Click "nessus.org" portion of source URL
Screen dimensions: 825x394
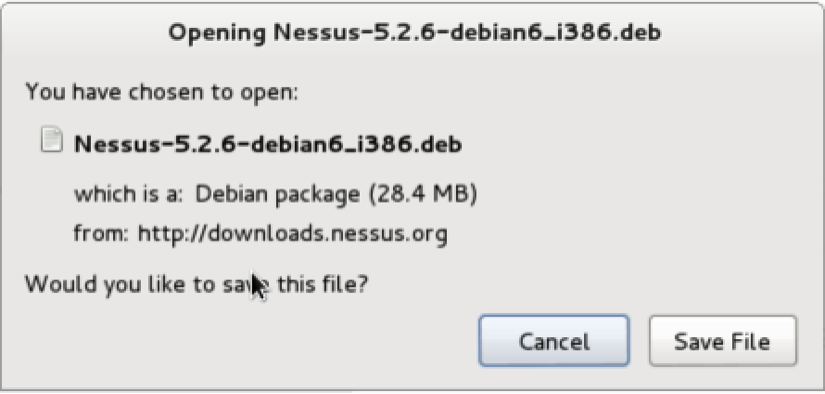(x=387, y=233)
